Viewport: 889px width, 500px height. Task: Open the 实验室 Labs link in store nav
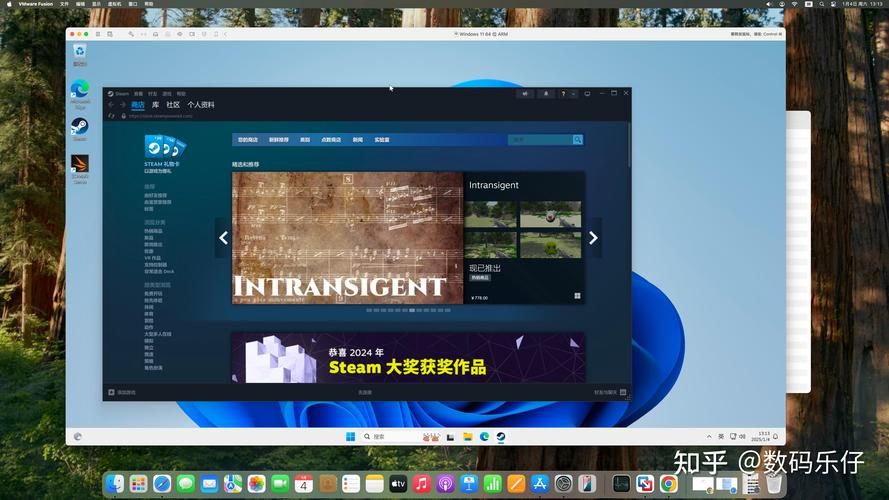[382, 139]
